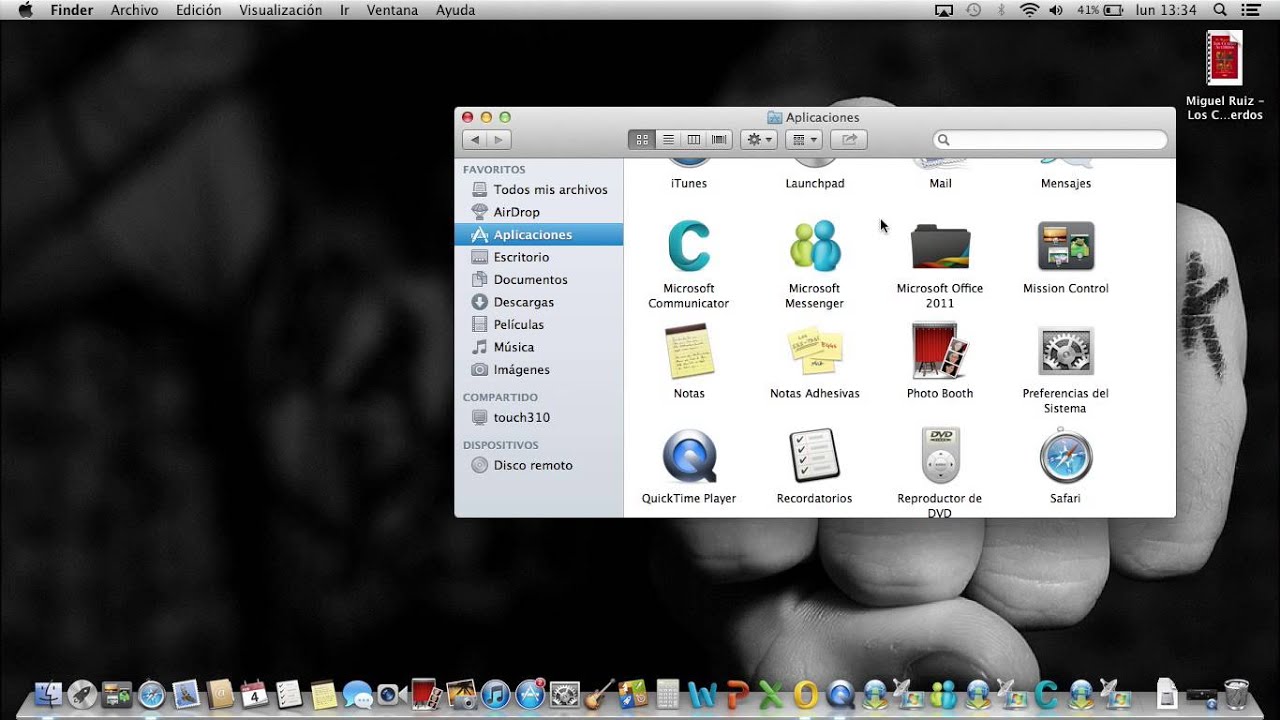The image size is (1280, 720).
Task: Switch Finder to icon view
Action: pos(642,140)
